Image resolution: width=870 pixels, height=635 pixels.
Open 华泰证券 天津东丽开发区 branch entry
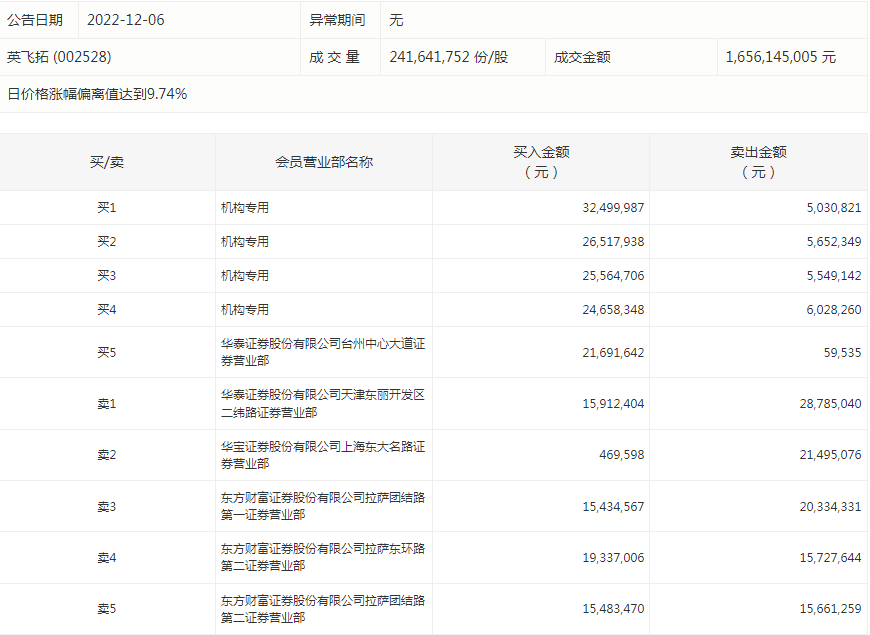pos(323,404)
